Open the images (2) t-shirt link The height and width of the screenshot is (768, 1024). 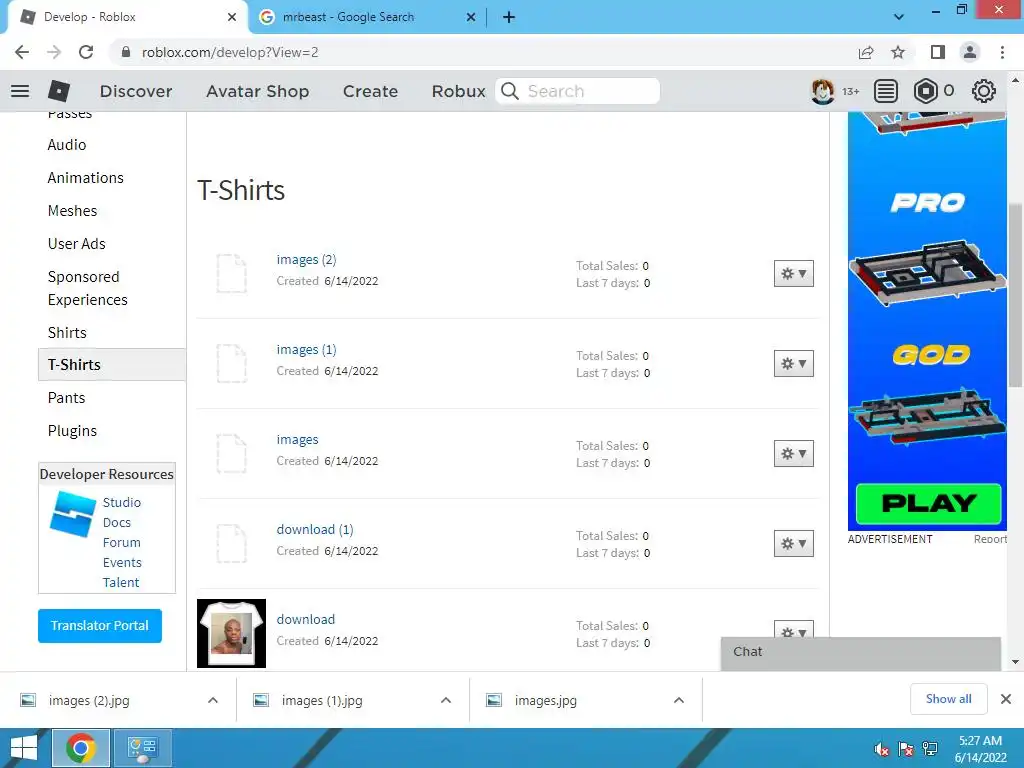pyautogui.click(x=306, y=259)
